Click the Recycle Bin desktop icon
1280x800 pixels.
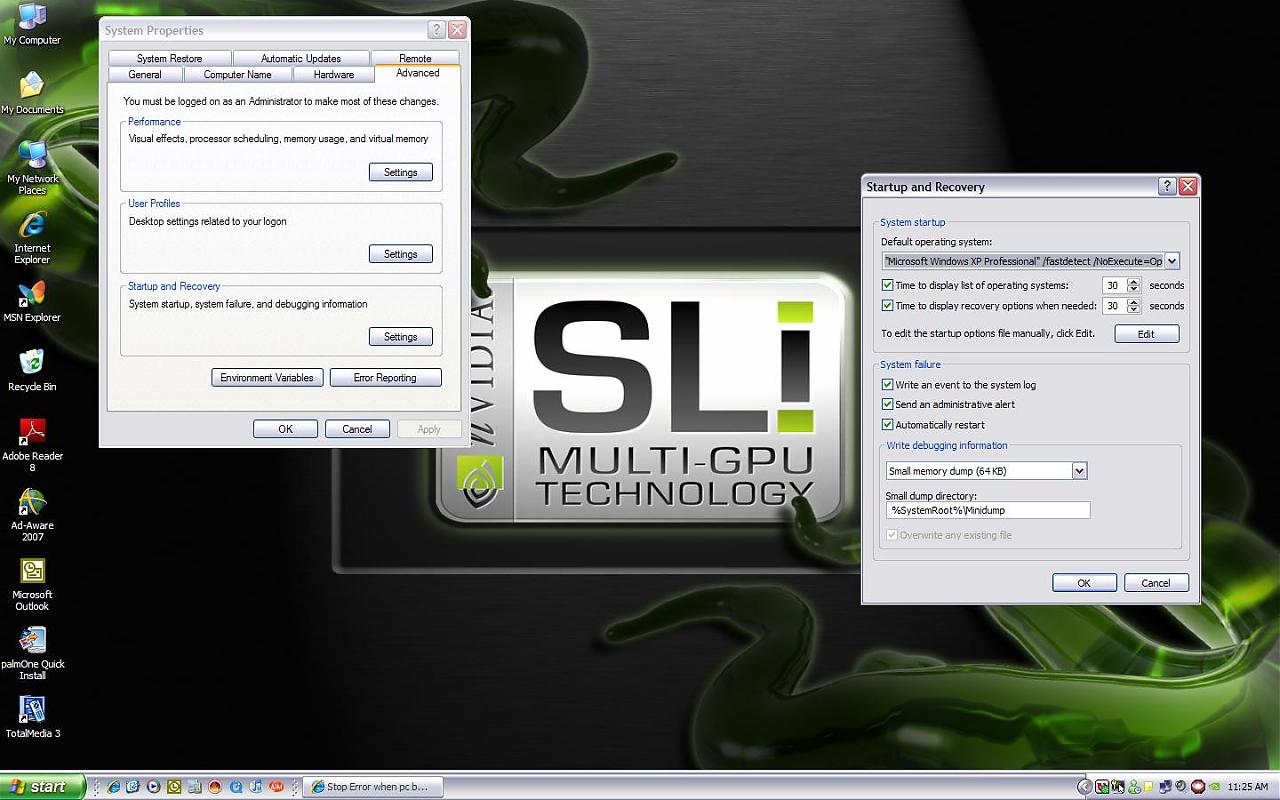[32, 364]
